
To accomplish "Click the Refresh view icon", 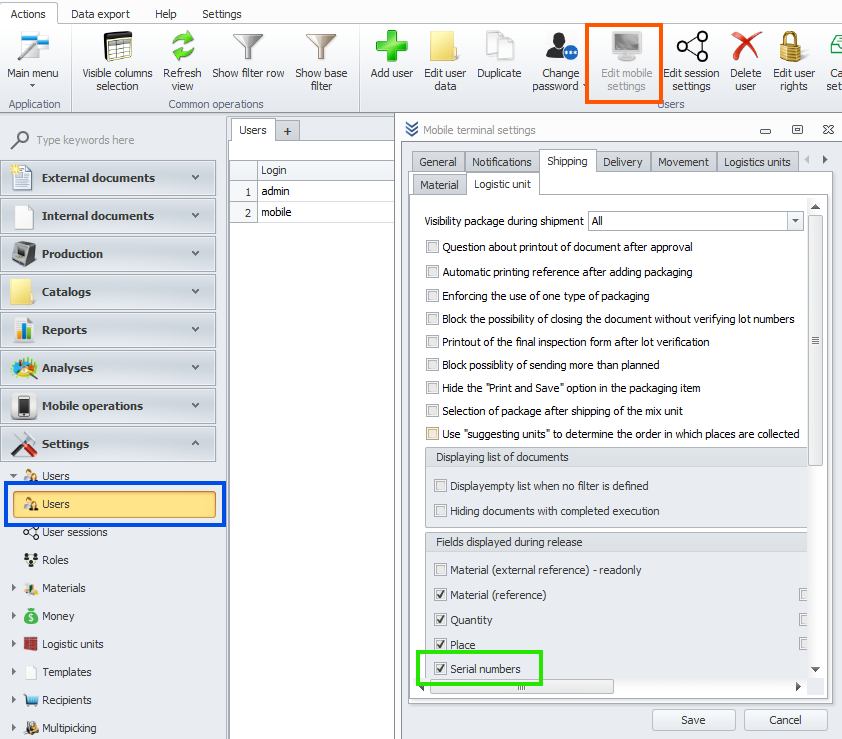I will (x=183, y=46).
